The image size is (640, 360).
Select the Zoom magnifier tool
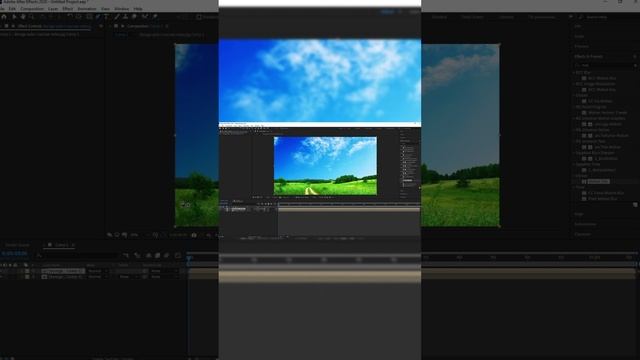coord(31,17)
